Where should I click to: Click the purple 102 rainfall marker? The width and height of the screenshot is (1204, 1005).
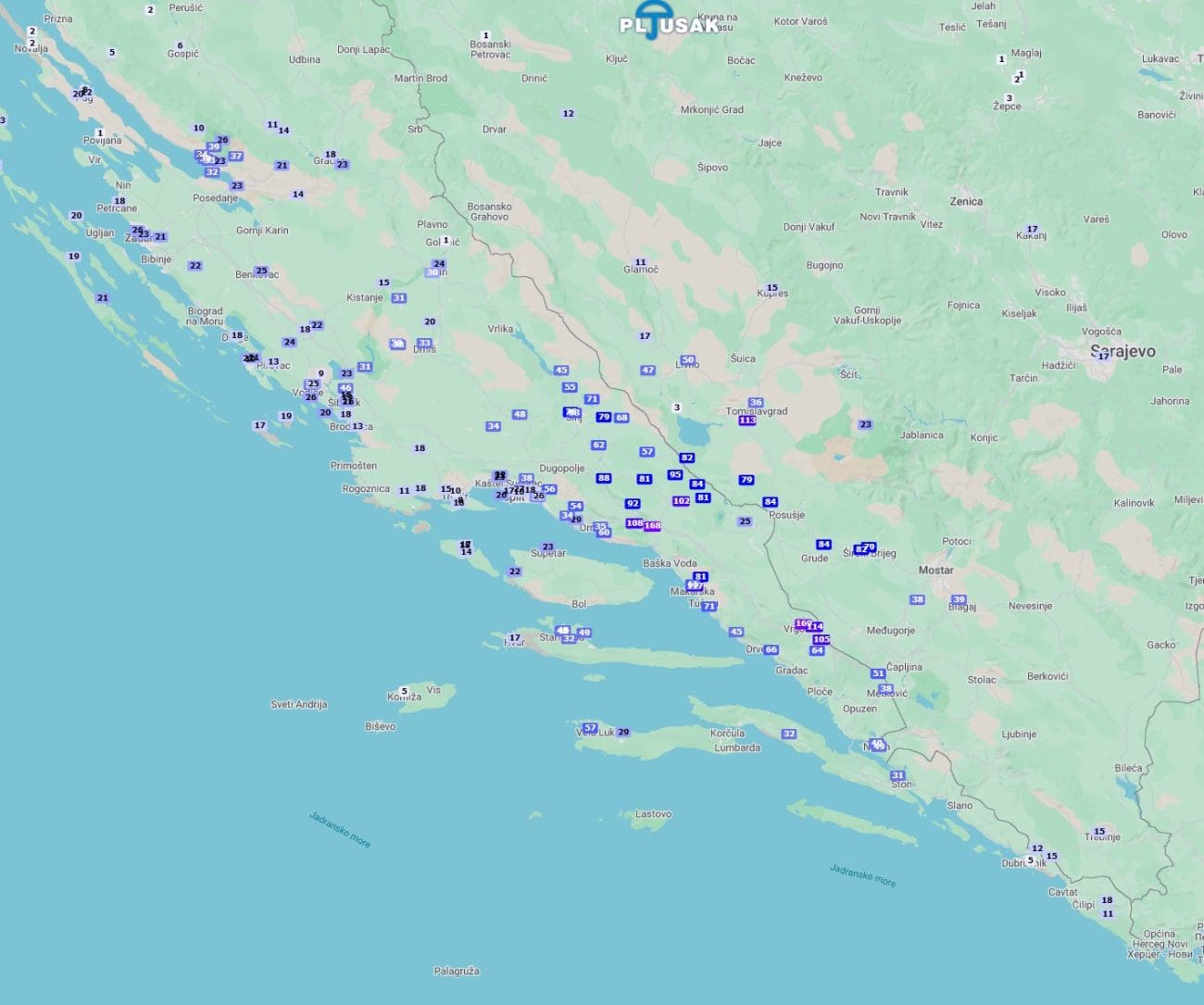681,501
